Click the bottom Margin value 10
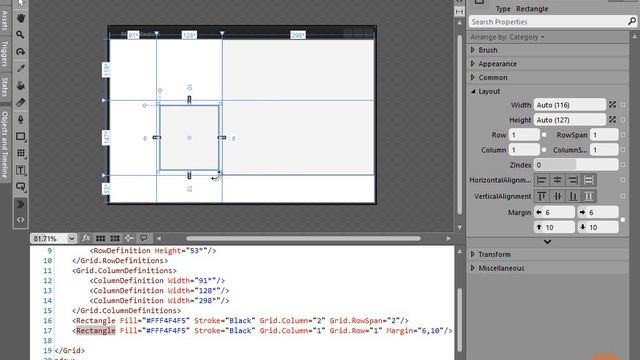This screenshot has height=360, width=640. 598,227
